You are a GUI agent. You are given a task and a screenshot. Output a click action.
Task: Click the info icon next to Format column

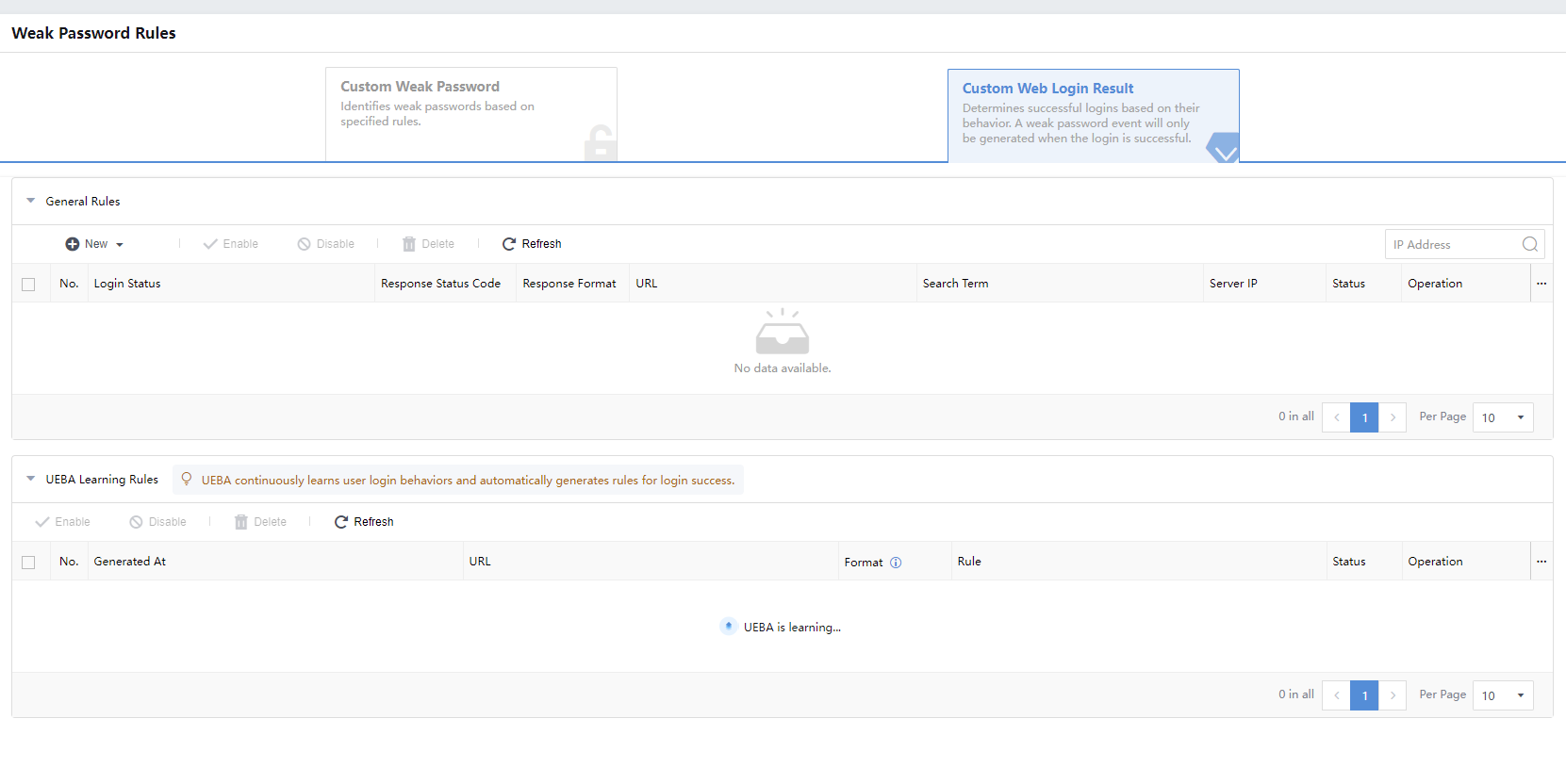click(896, 563)
